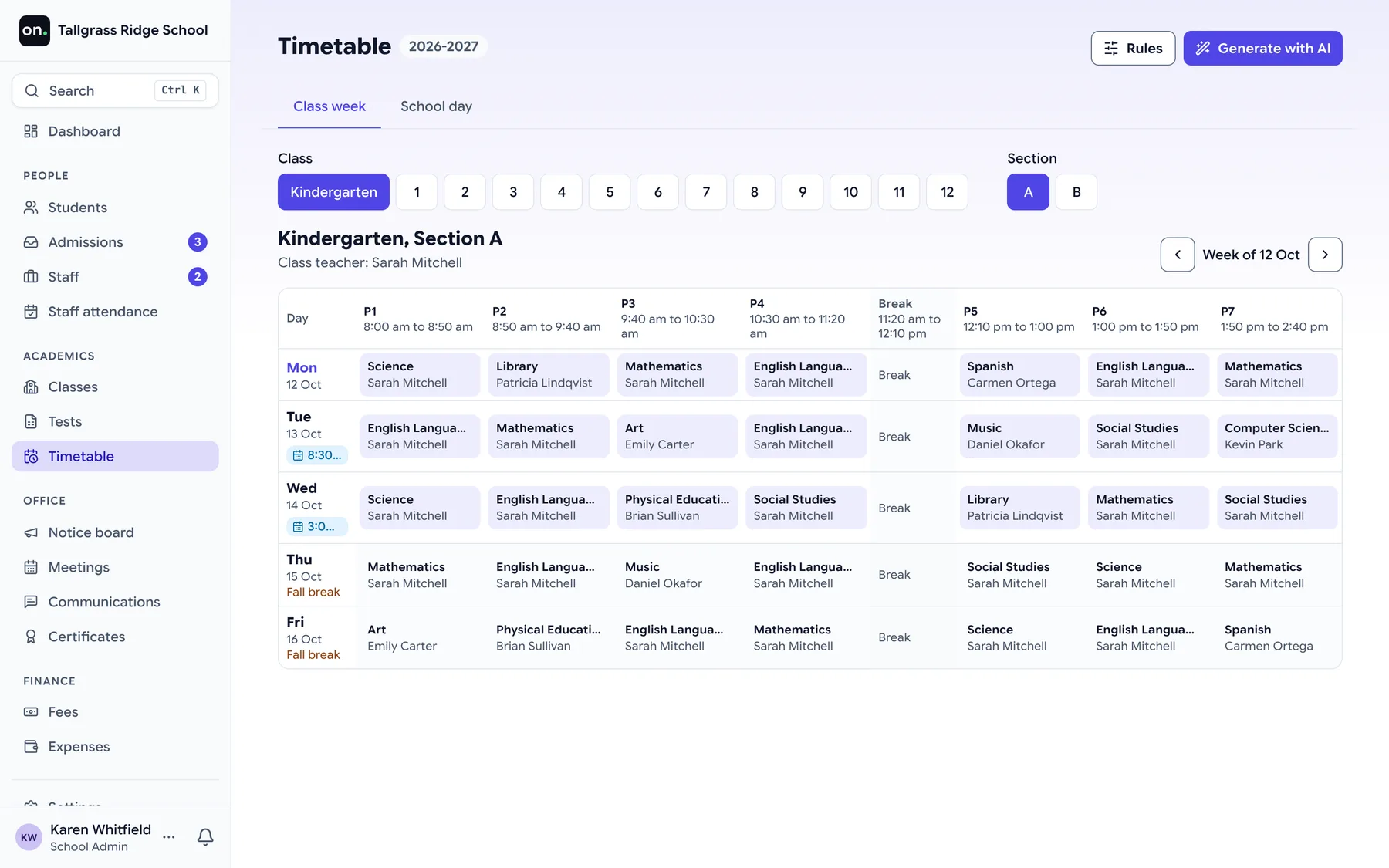1389x868 pixels.
Task: Select class 12
Action: tap(947, 192)
